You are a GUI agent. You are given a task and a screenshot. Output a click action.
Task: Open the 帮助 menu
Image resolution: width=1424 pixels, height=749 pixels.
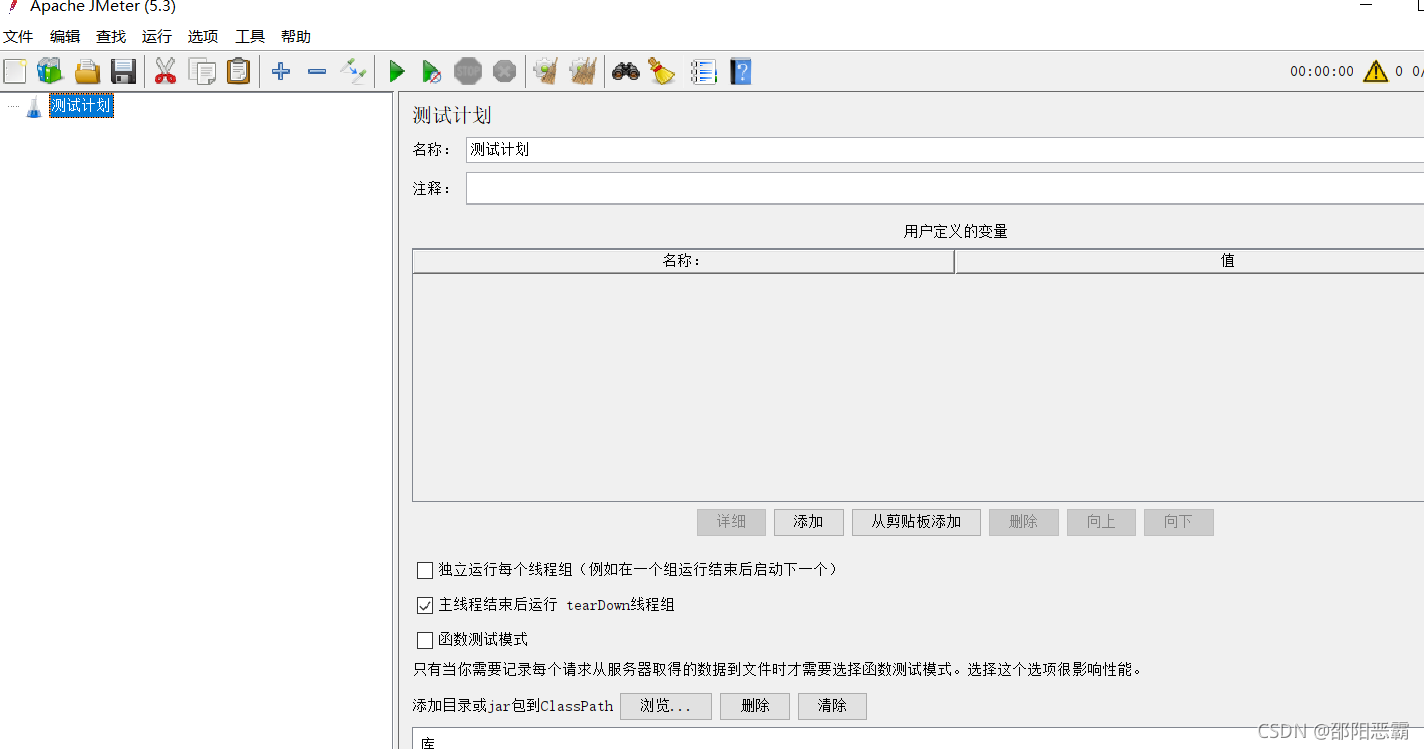pos(296,36)
